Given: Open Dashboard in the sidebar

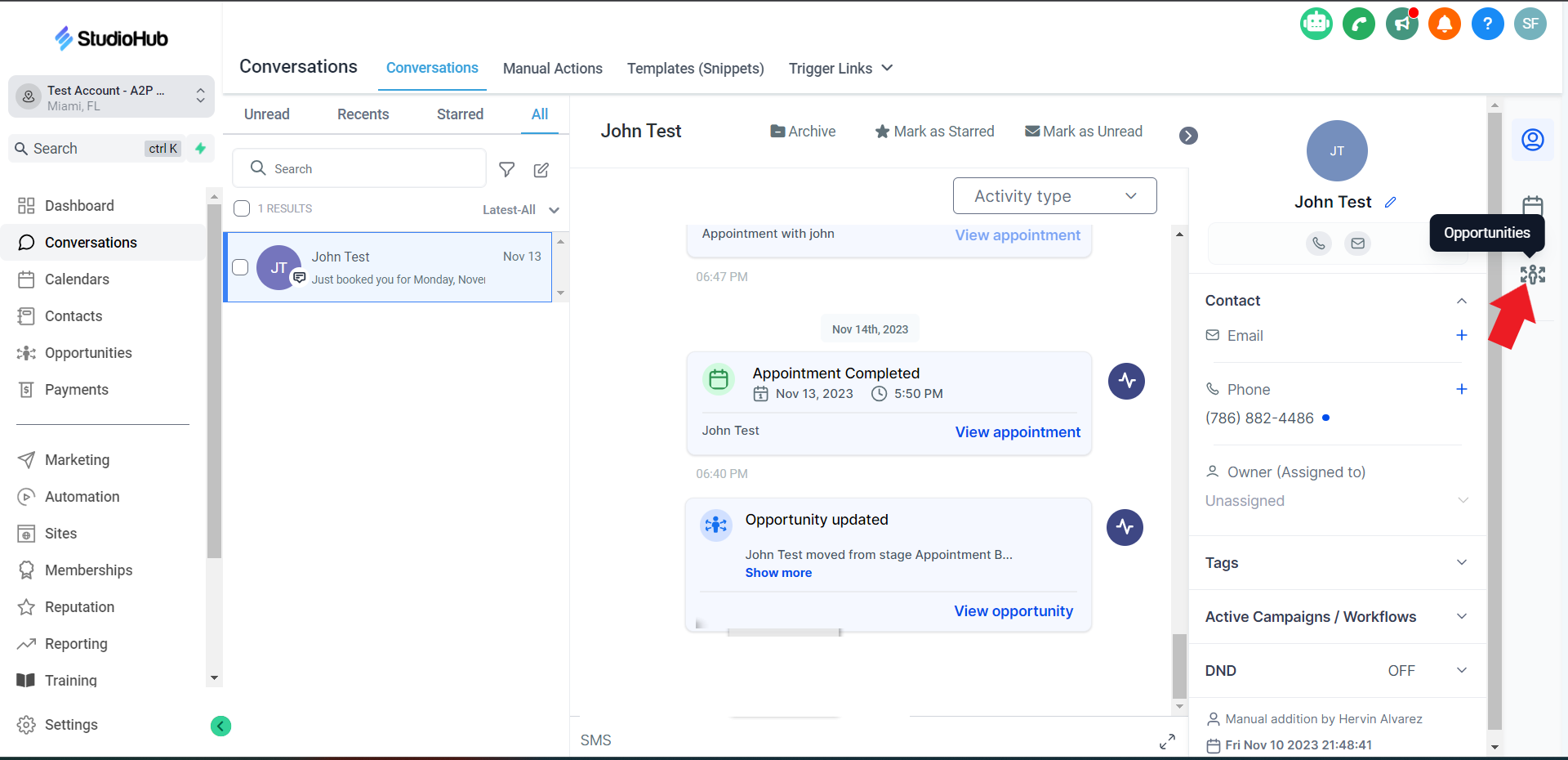Looking at the screenshot, I should (79, 206).
